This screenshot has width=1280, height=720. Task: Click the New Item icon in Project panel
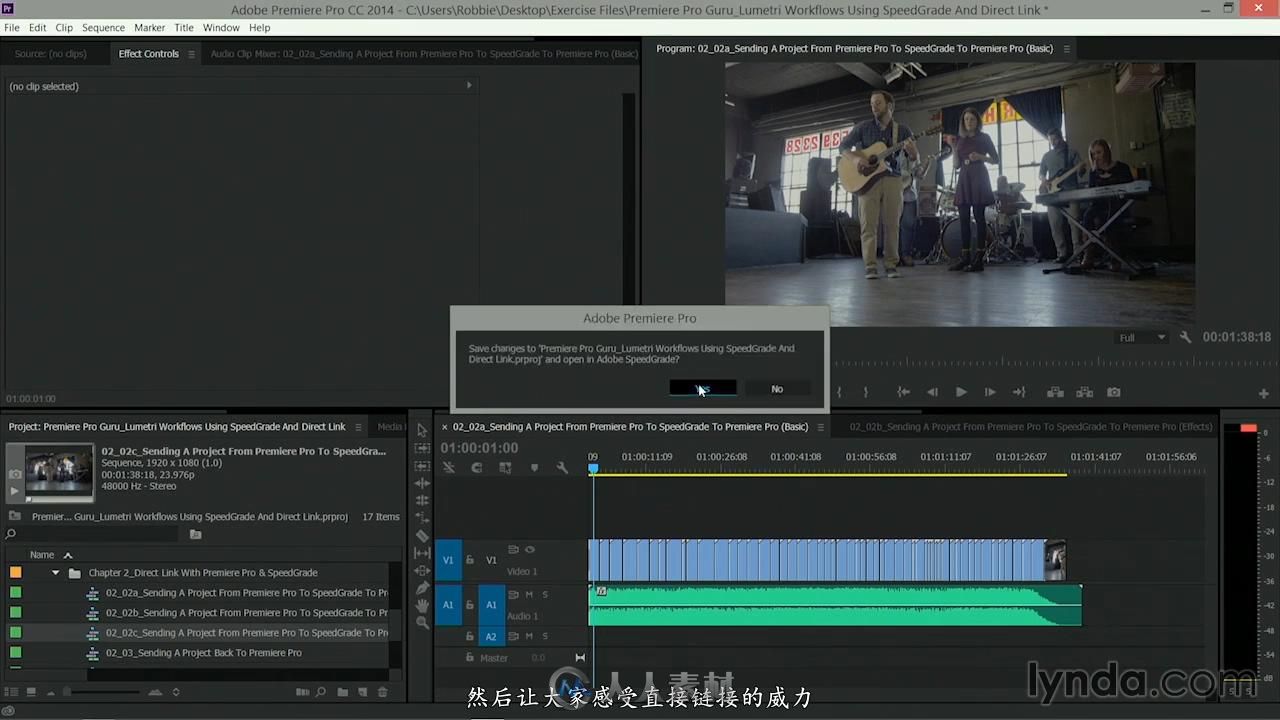tap(363, 692)
